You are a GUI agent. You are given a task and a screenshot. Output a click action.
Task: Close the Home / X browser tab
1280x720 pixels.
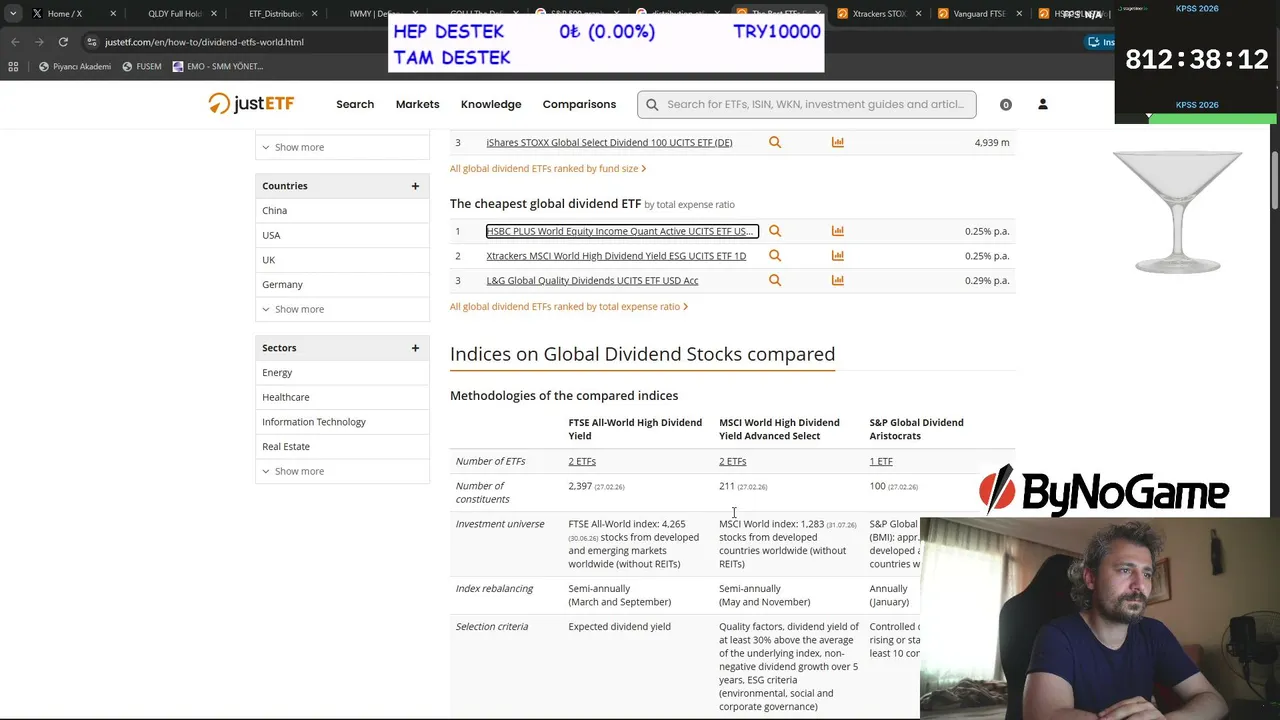coord(113,14)
